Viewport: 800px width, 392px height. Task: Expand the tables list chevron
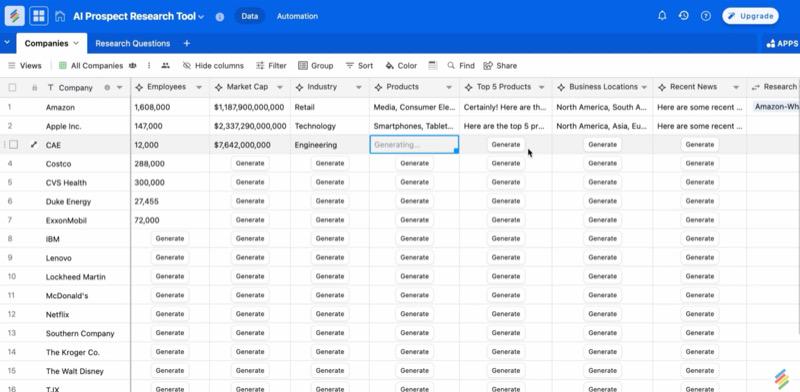[7, 43]
